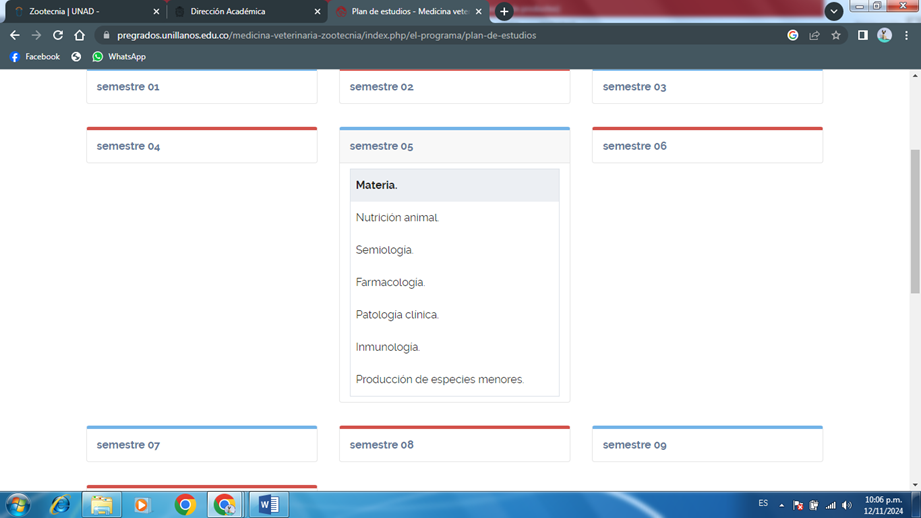The width and height of the screenshot is (921, 518).
Task: Reload the page with the refresh icon
Action: click(58, 35)
